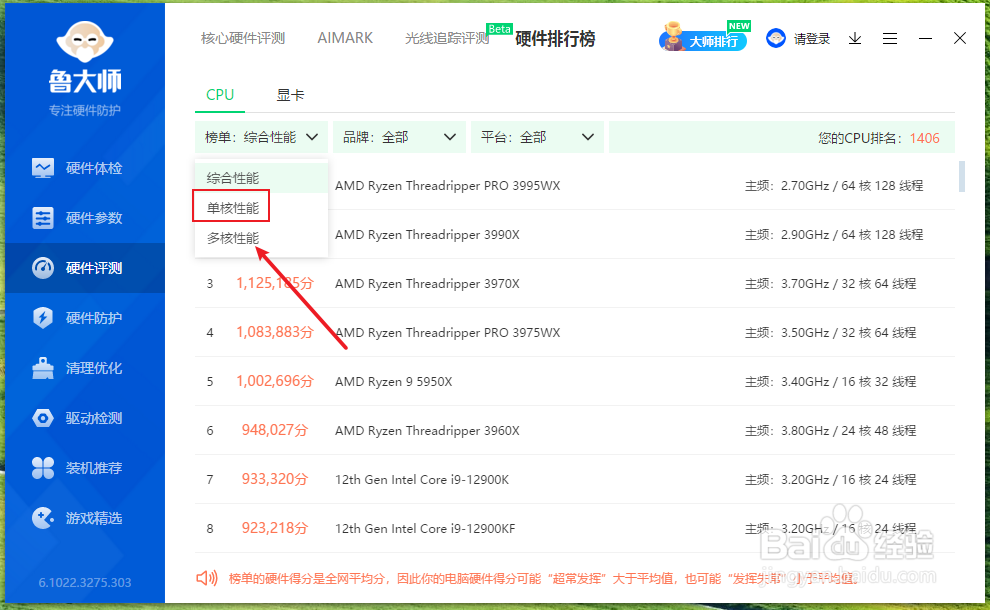Click spec 主频: 3.40GHz / 16 核 32 线程

830,381
